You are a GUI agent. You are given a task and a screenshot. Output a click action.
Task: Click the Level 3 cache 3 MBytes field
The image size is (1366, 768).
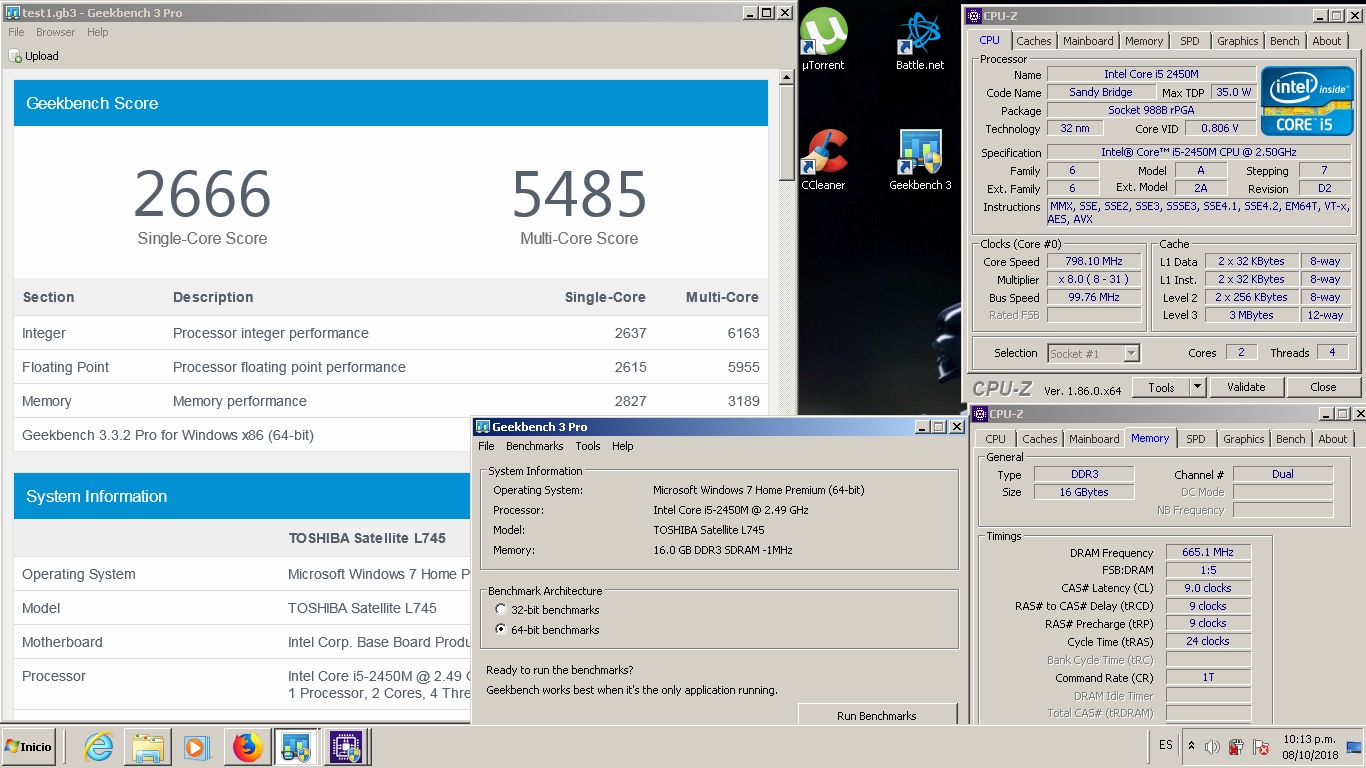[1252, 315]
